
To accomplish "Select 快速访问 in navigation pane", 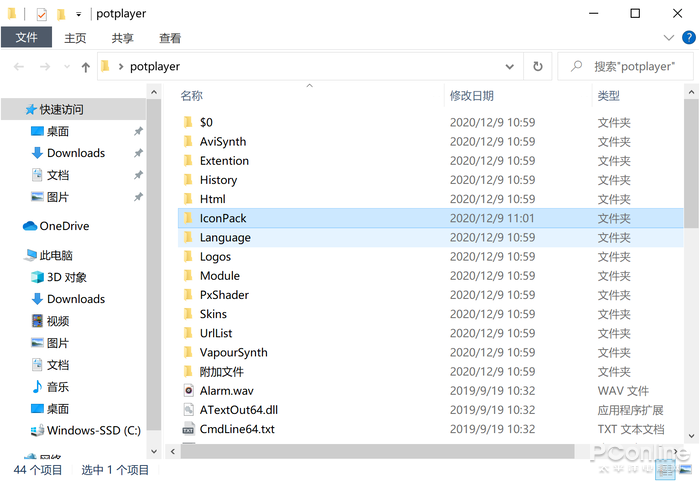I will [x=74, y=109].
